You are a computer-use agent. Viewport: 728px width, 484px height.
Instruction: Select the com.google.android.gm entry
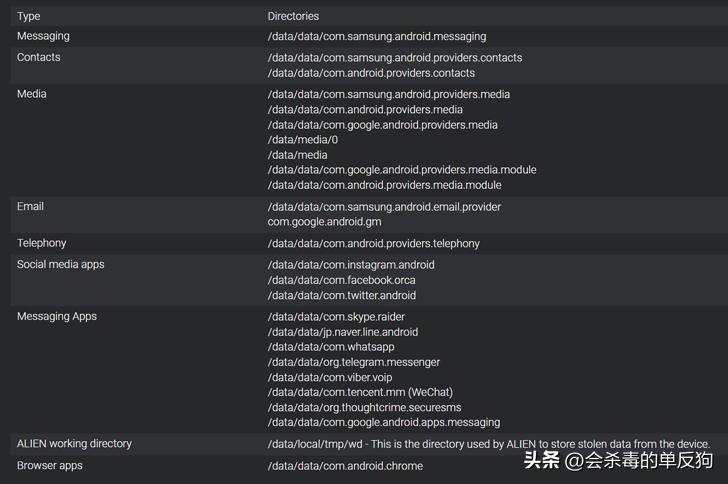(x=324, y=221)
